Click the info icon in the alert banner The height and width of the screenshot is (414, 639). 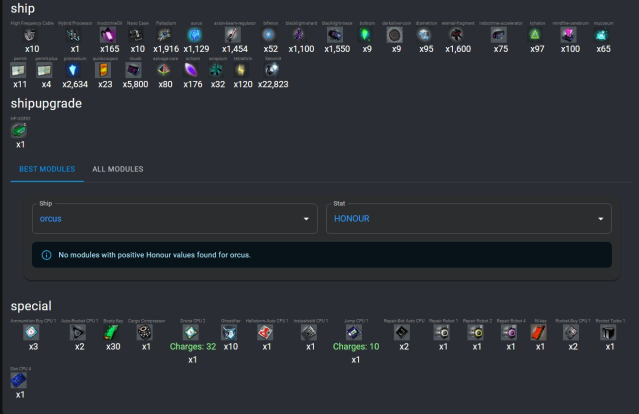pos(46,255)
